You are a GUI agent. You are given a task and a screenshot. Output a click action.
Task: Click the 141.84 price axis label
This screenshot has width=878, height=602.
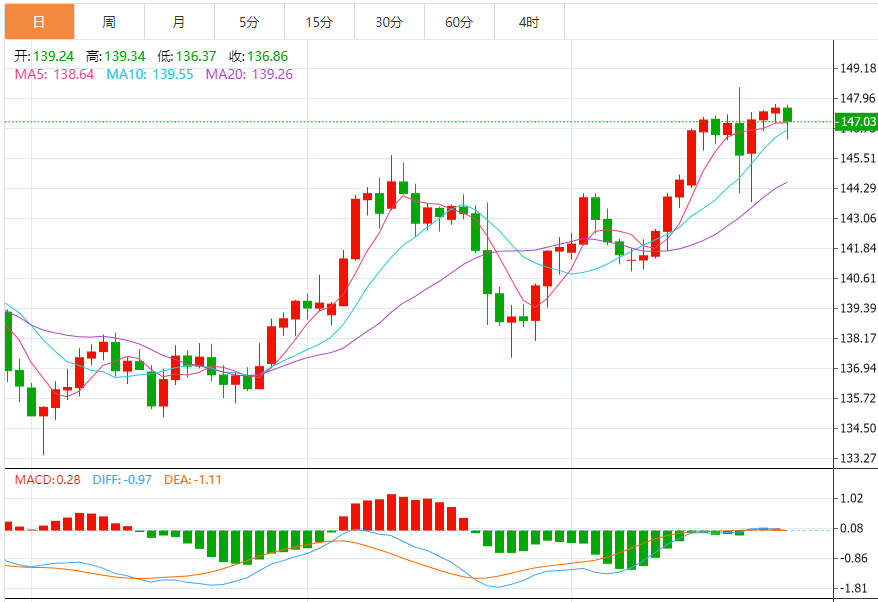point(858,248)
